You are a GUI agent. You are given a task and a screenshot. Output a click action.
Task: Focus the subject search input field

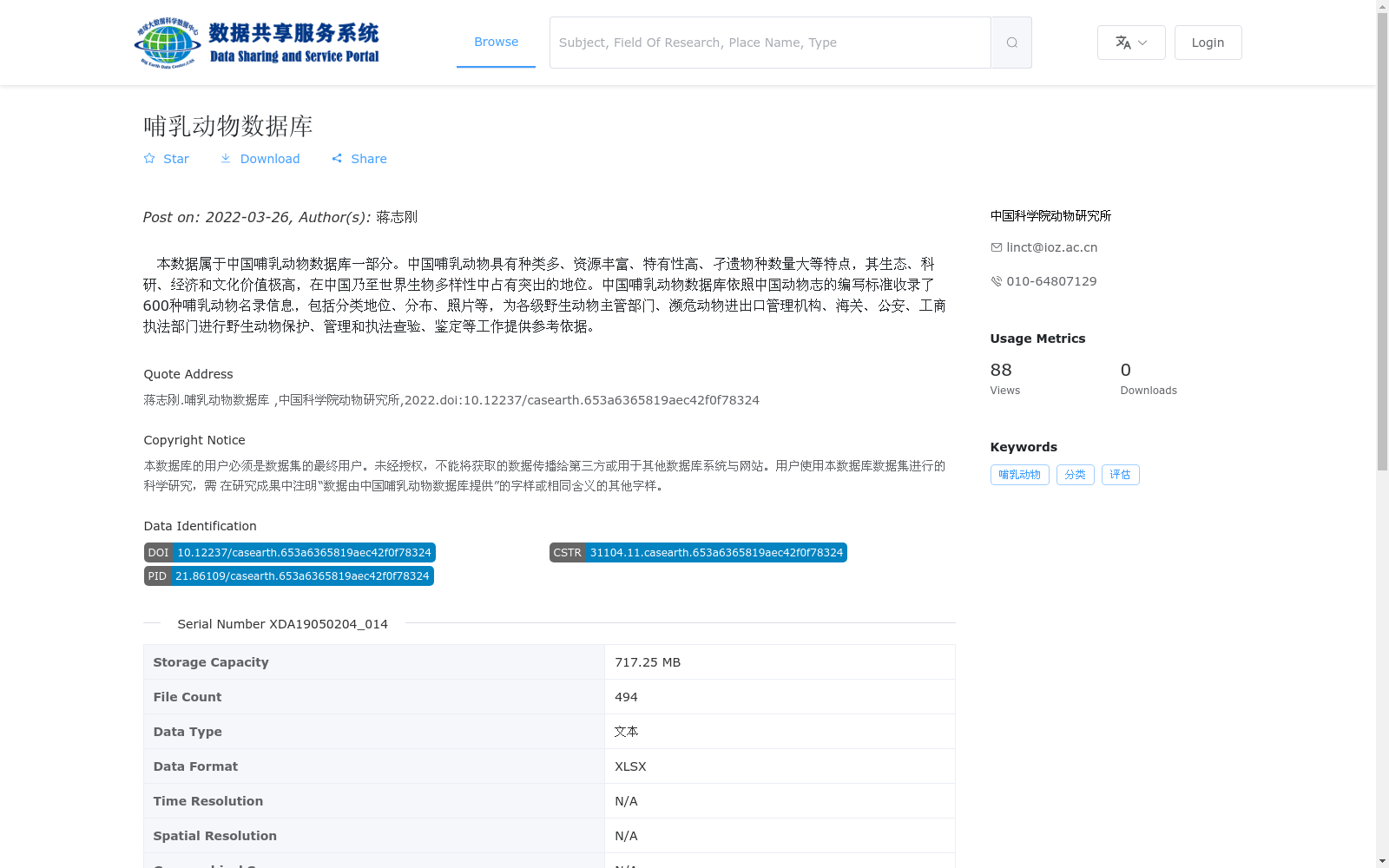coord(770,43)
